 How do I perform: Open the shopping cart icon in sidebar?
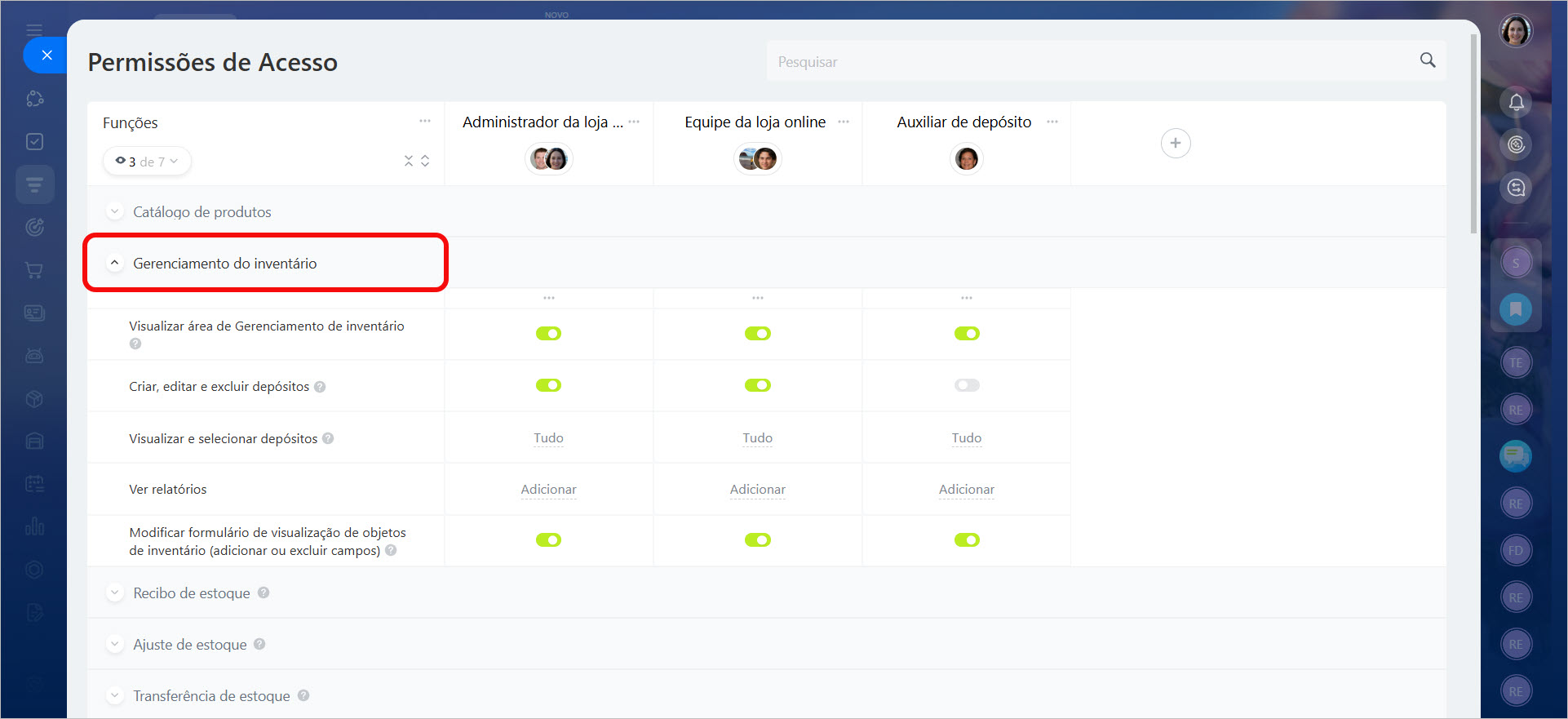(34, 270)
